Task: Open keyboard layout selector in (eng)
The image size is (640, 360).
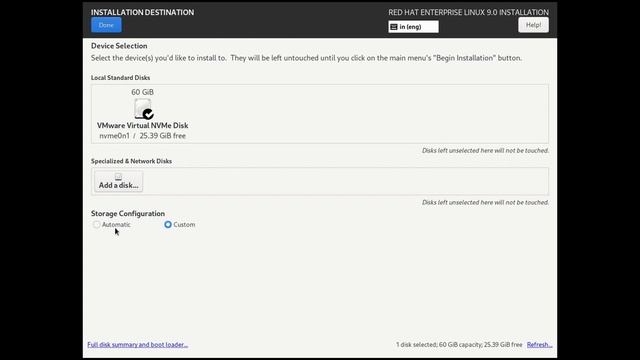Action: (x=413, y=27)
